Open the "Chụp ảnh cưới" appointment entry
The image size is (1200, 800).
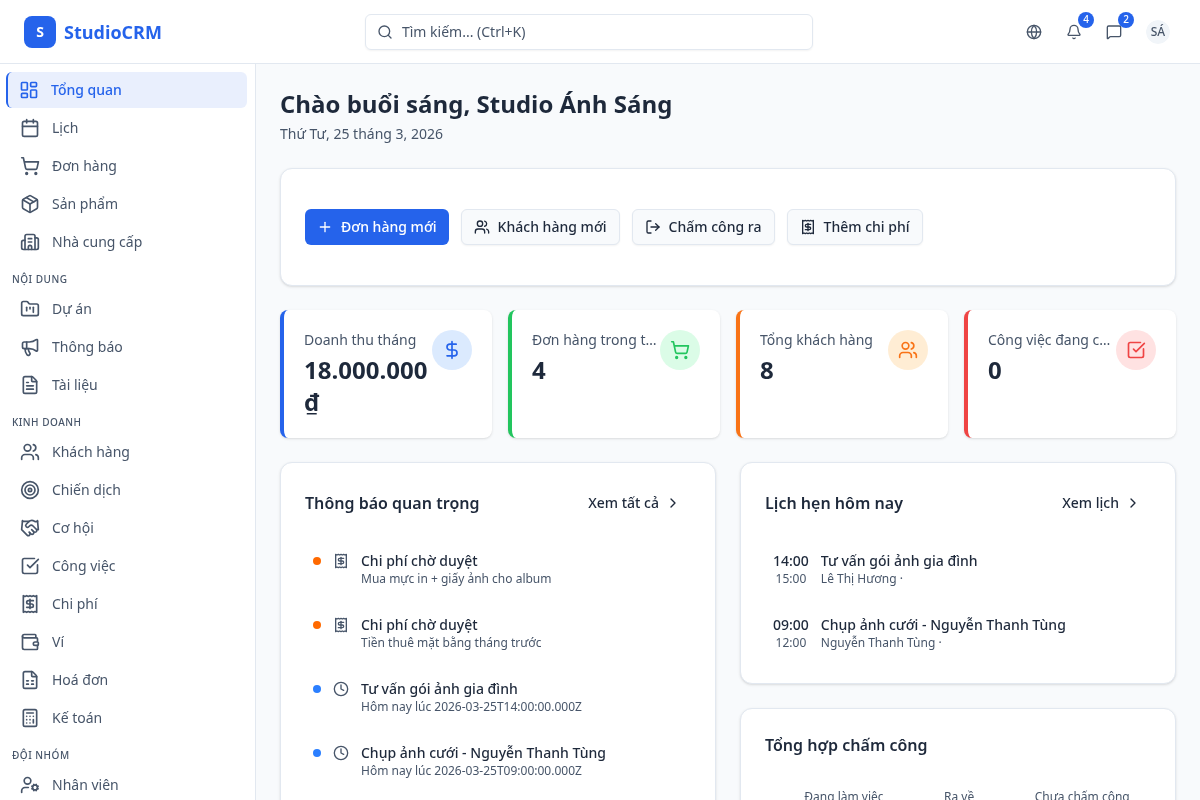pos(942,625)
